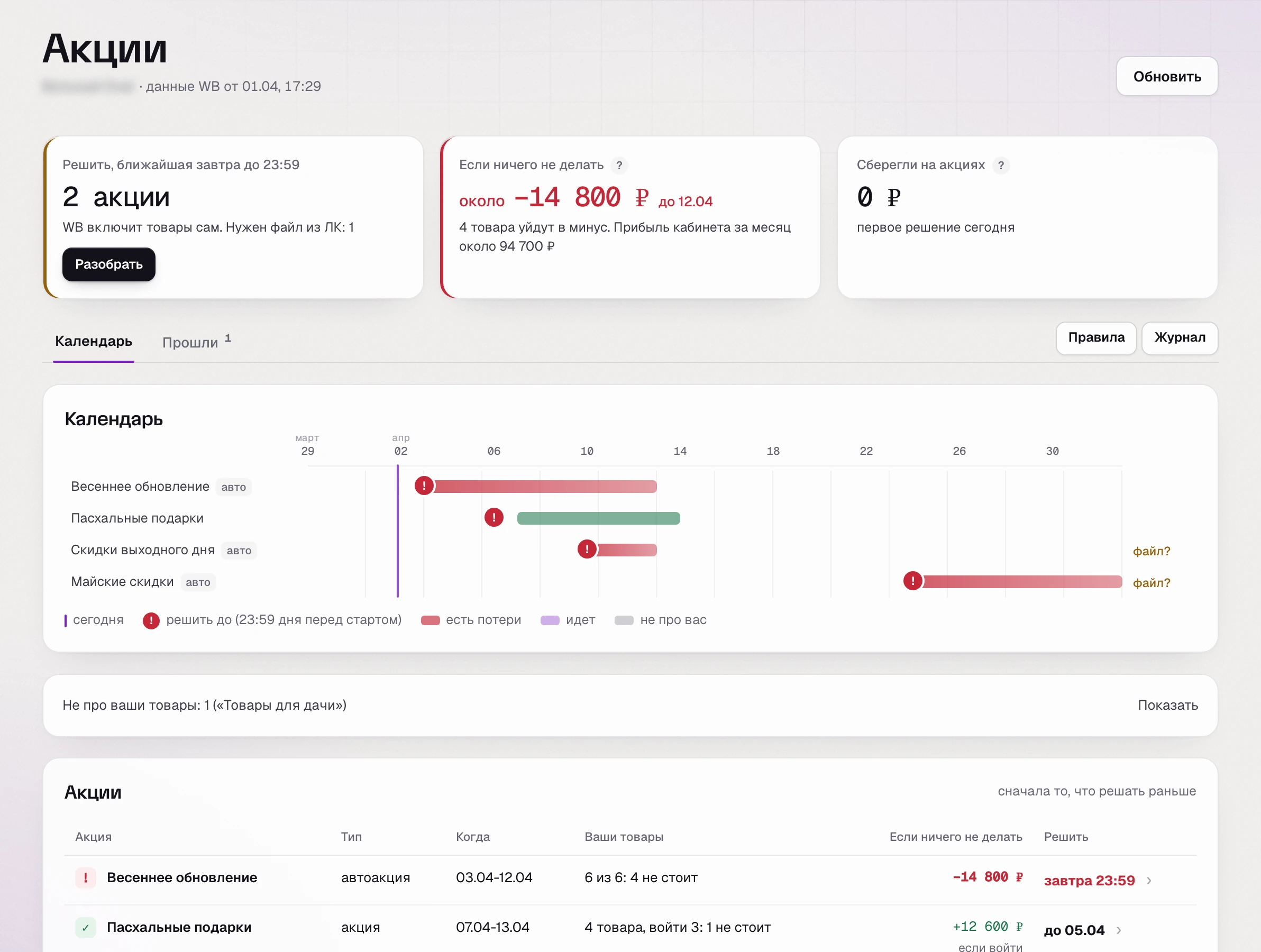This screenshot has height=952, width=1261.
Task: Expand the Весеннее обновление row with its chevron
Action: pos(1149,881)
